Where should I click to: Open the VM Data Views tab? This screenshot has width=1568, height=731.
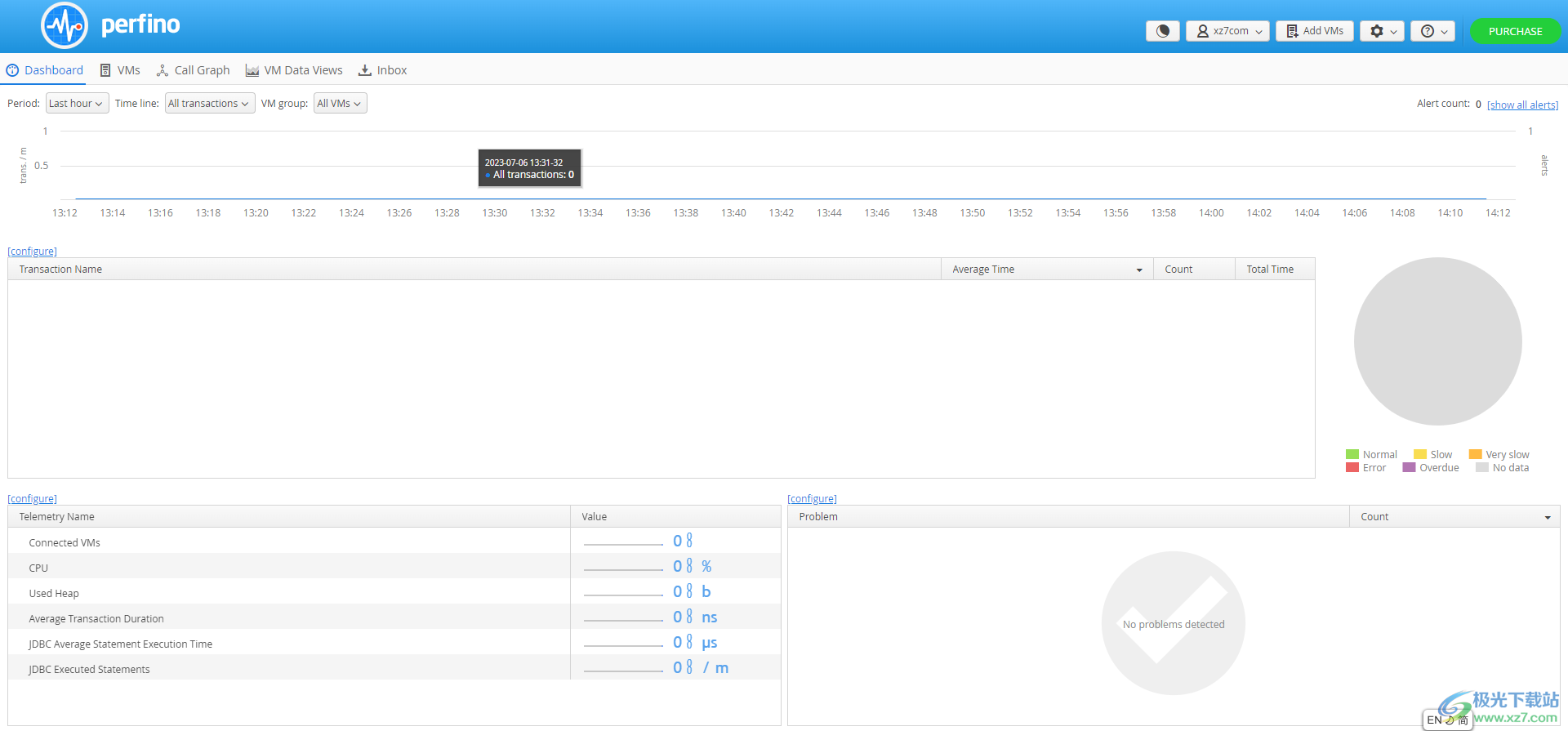pos(294,70)
